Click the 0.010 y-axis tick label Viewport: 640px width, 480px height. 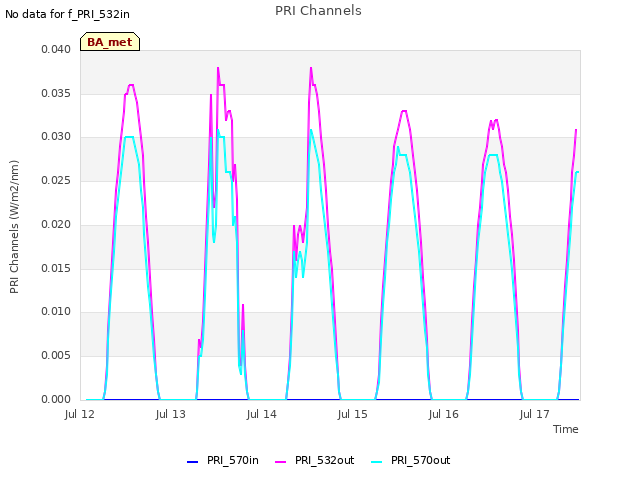click(56, 311)
